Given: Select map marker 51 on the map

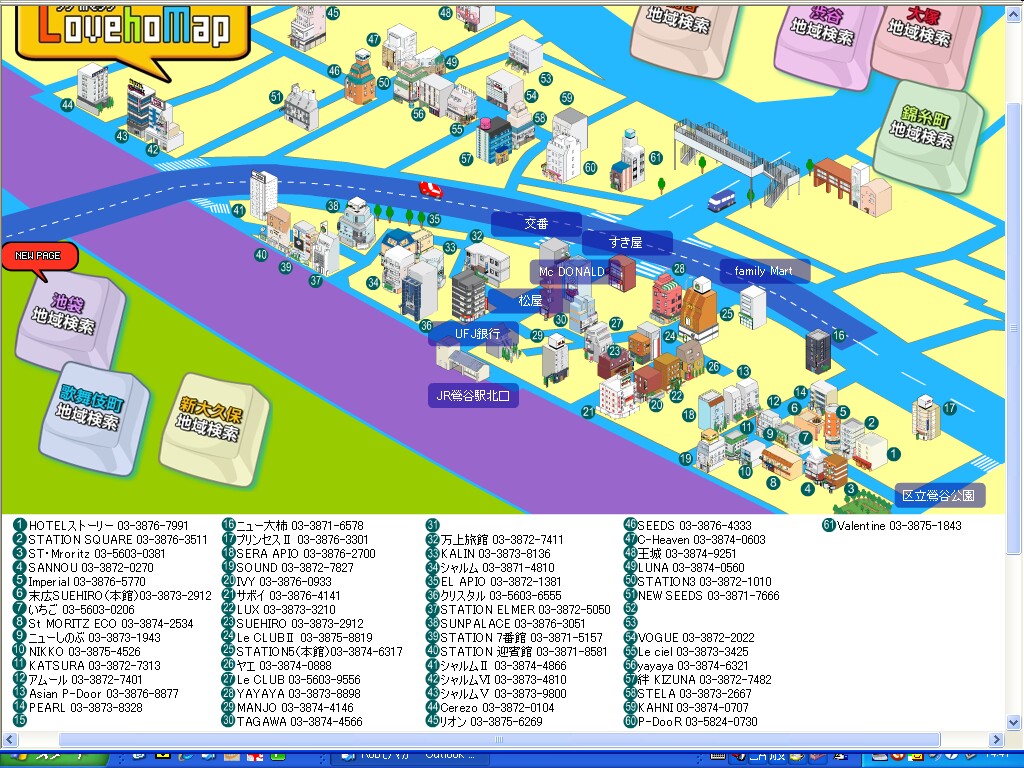Looking at the screenshot, I should (276, 97).
